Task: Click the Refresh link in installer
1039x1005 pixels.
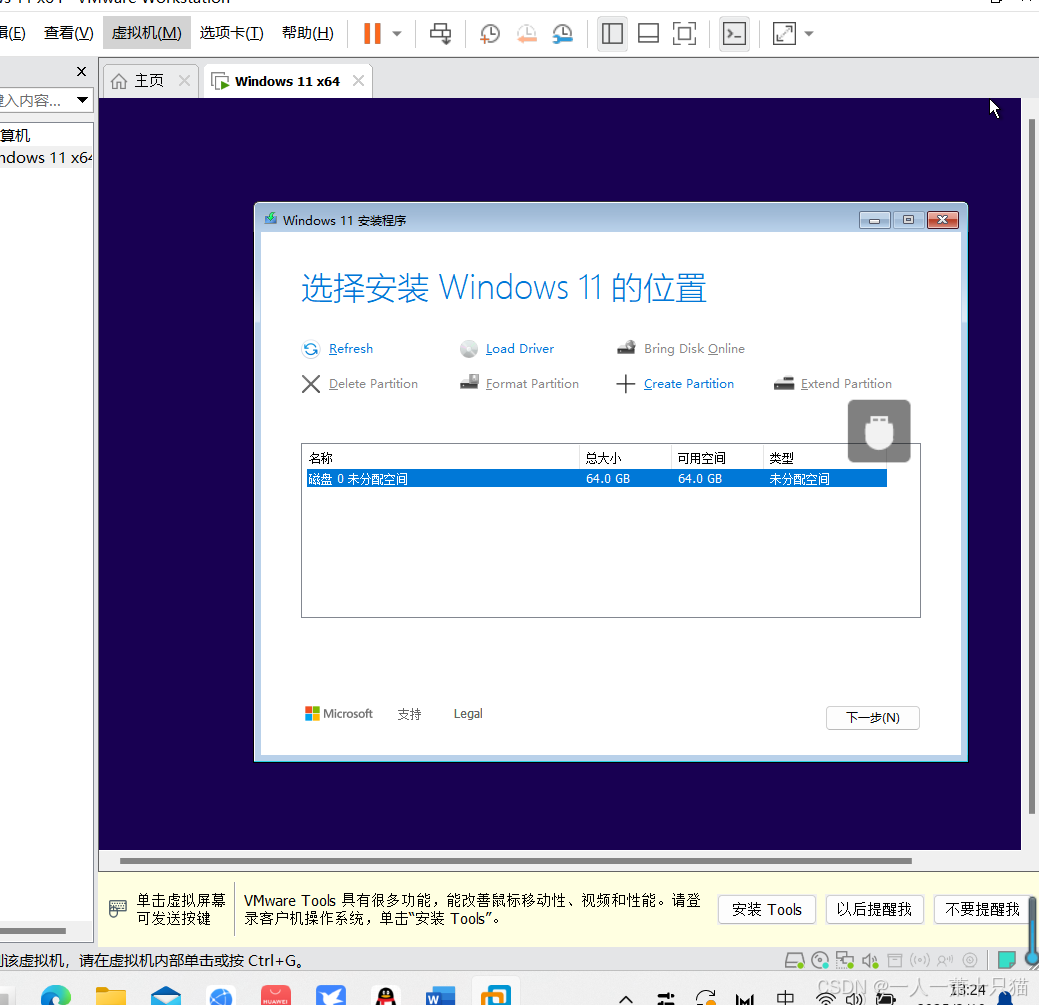Action: point(351,348)
